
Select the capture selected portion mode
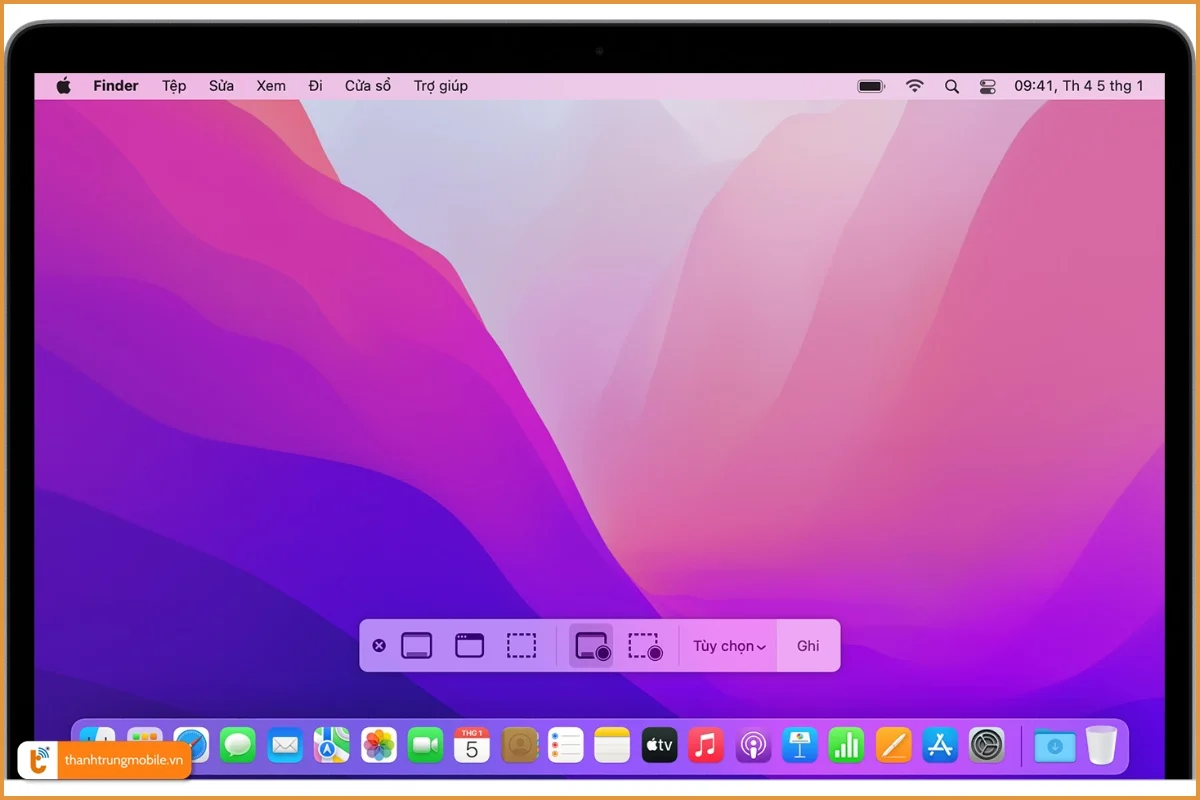521,645
